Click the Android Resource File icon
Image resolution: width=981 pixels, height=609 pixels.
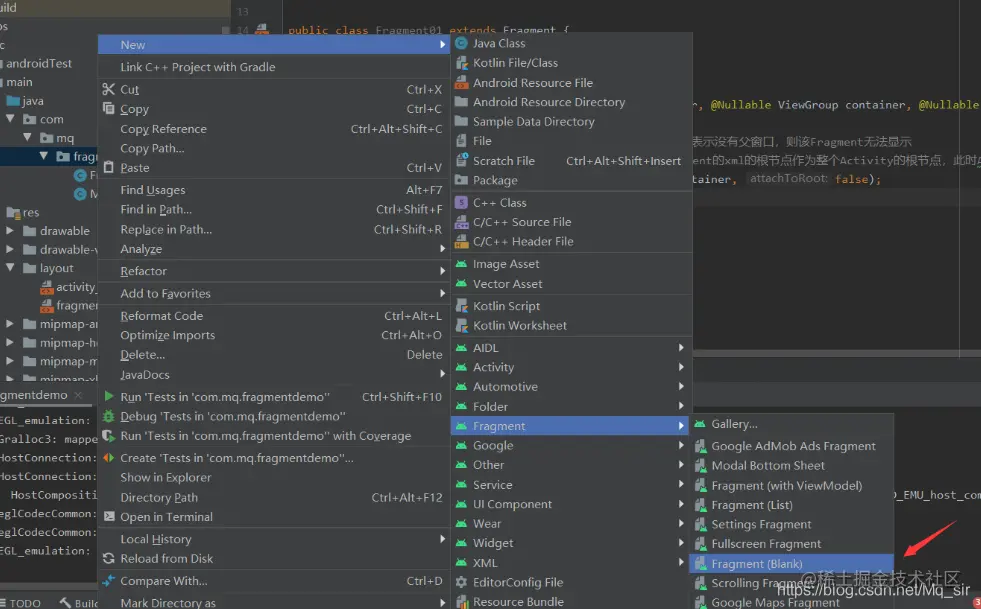tap(461, 83)
